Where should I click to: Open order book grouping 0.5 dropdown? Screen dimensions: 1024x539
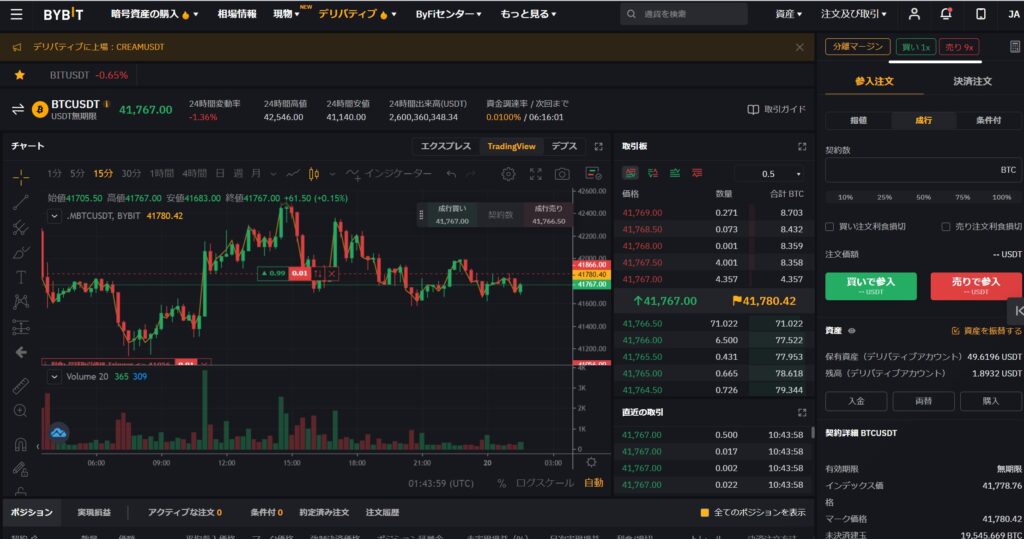click(770, 174)
